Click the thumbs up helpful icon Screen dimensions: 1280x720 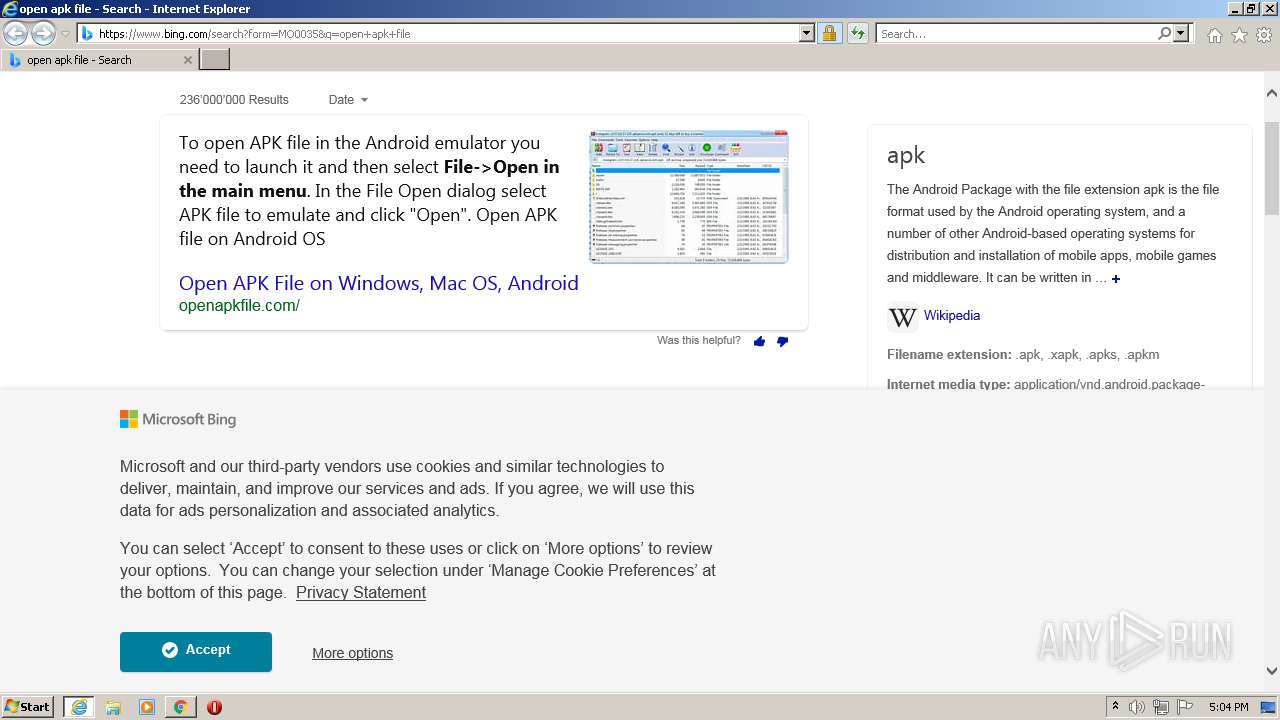(759, 341)
